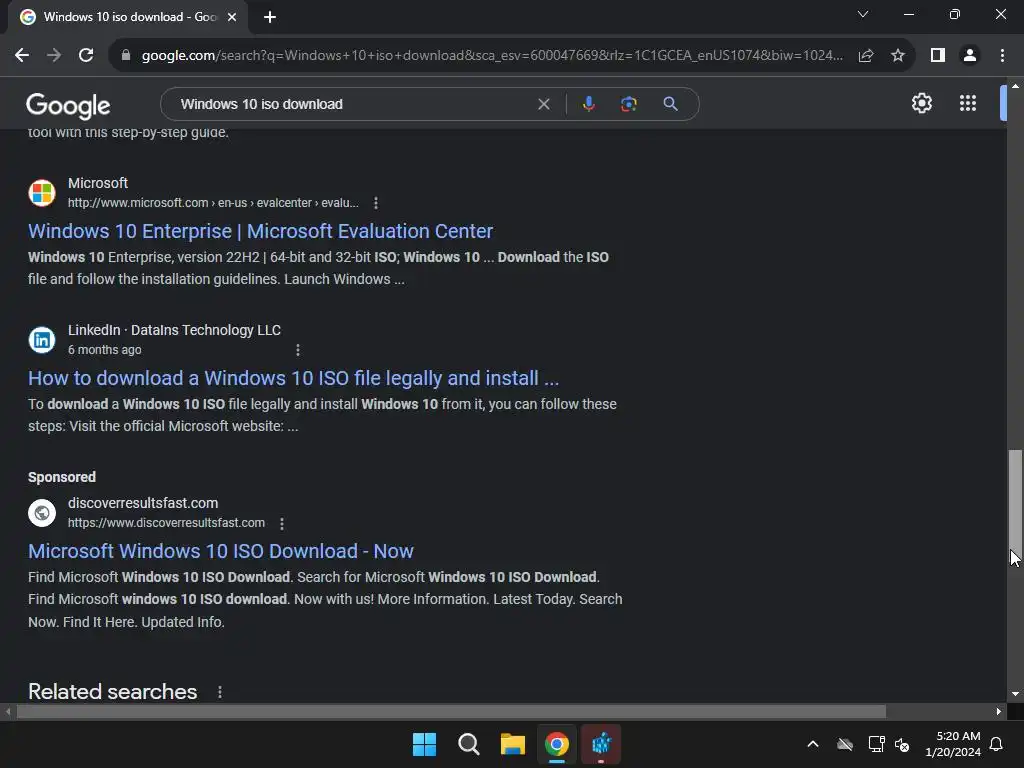Click the LinkedIn result favicon
Viewport: 1024px width, 768px height.
tap(42, 340)
